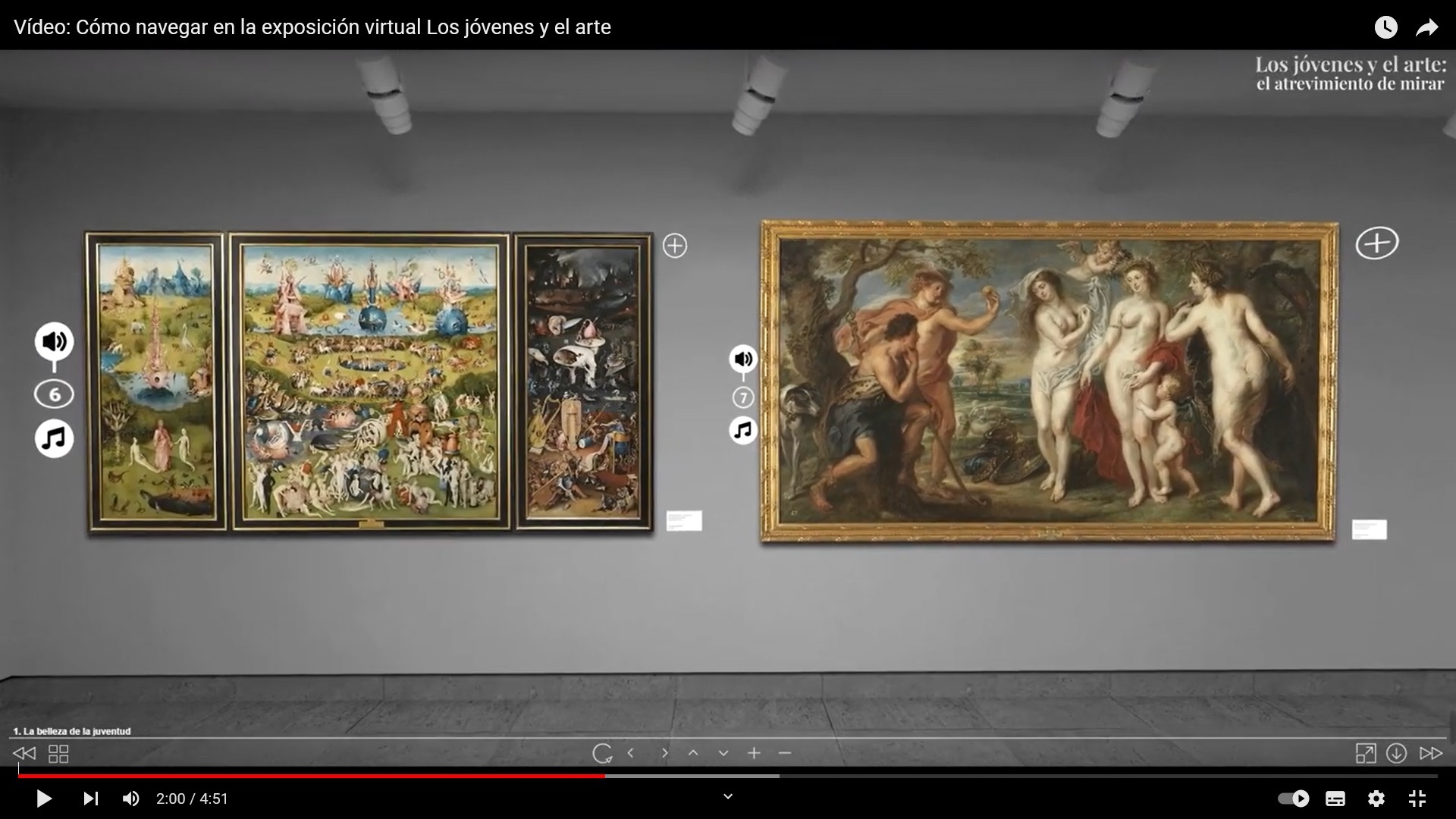Click tour up chevron arrow
The image size is (1456, 819).
click(693, 753)
